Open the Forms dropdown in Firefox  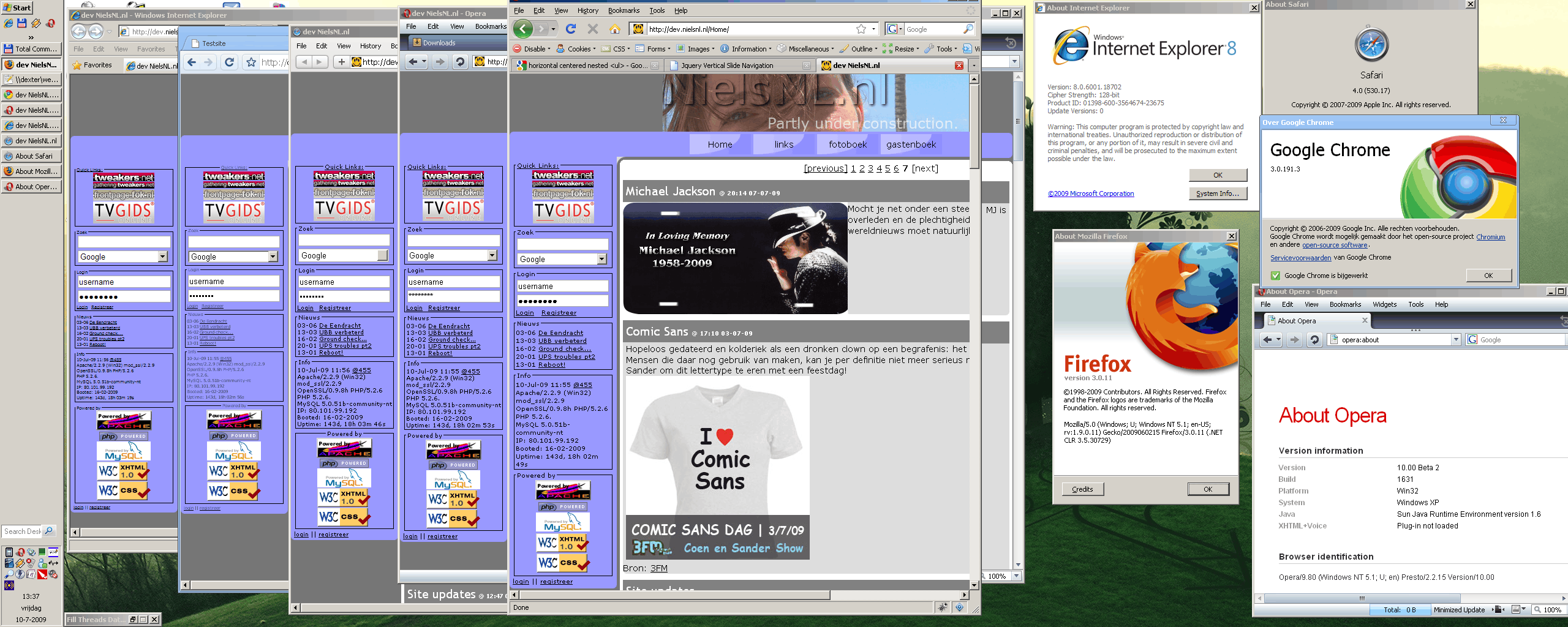(x=653, y=49)
